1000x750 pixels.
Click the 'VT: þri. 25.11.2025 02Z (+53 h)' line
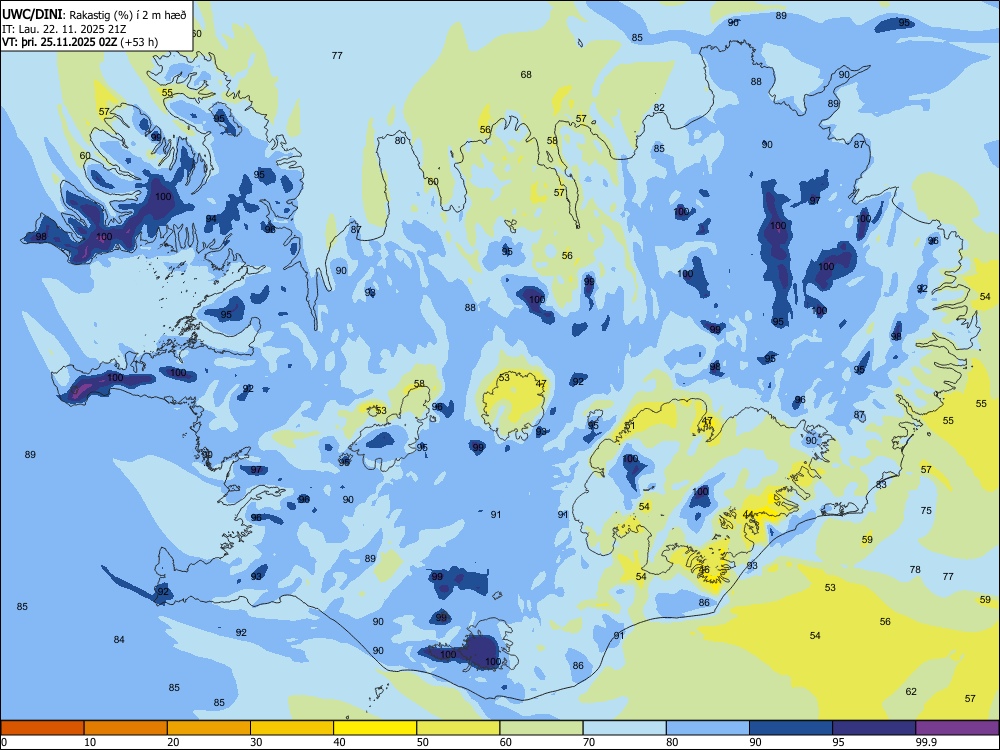pos(80,42)
